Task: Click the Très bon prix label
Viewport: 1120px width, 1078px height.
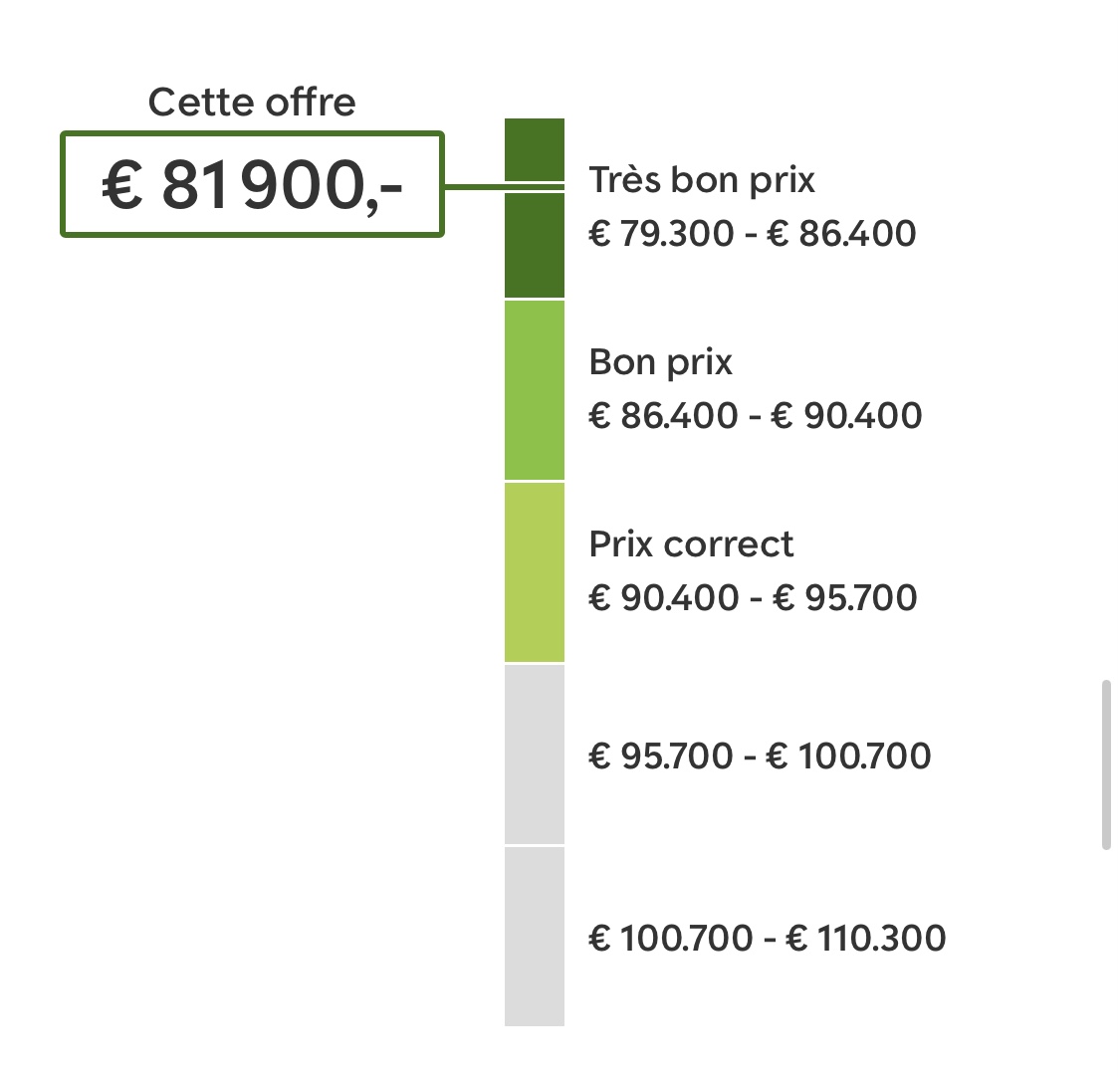Action: (702, 180)
